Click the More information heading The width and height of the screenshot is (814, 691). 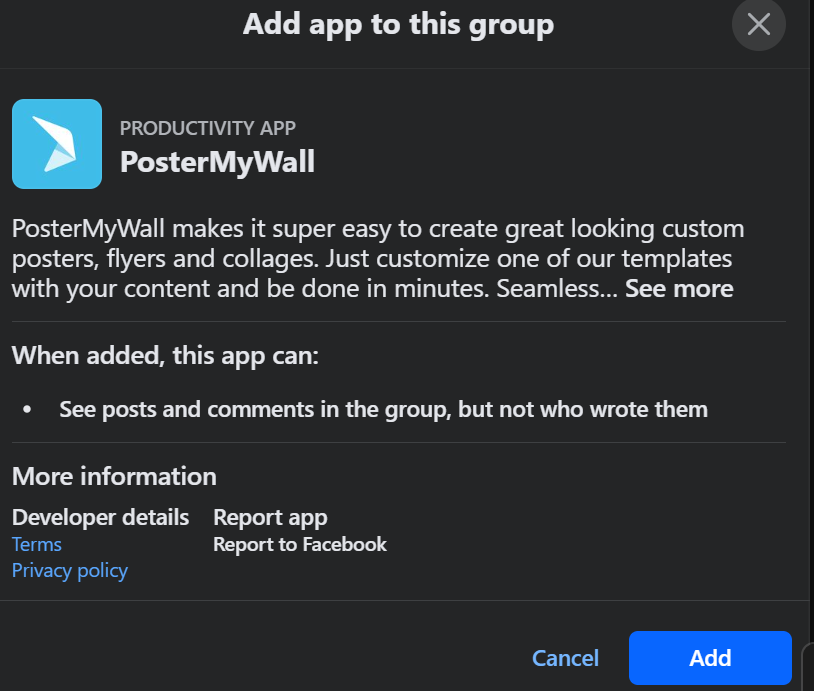pyautogui.click(x=114, y=476)
